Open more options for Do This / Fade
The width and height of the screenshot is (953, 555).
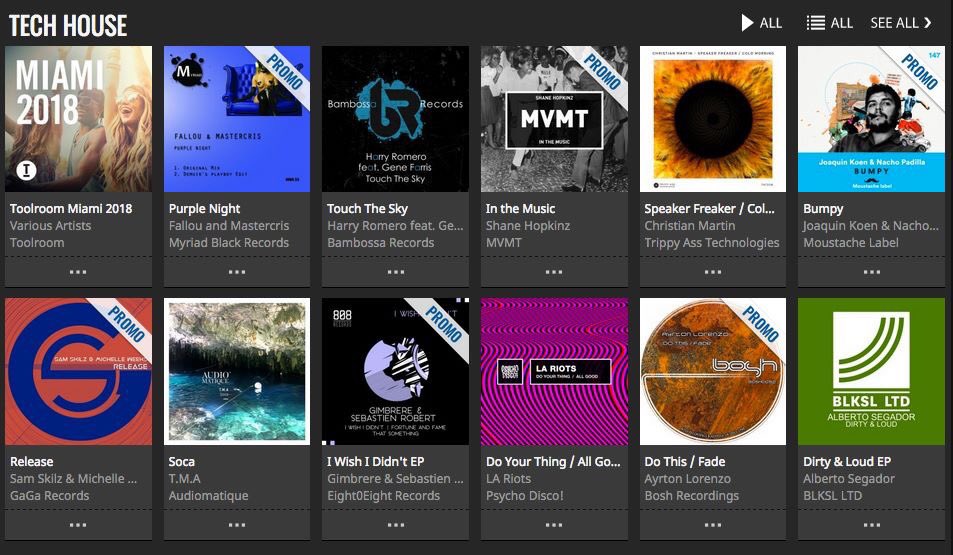click(713, 525)
